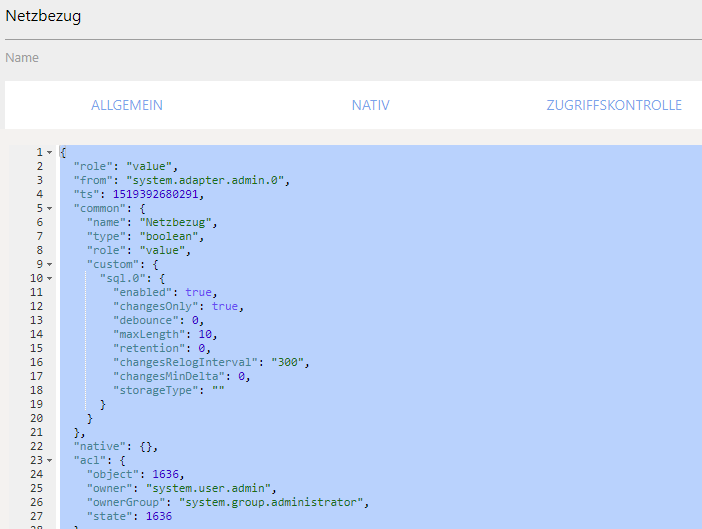Click the "Netzbezug" name value in JSON
This screenshot has height=529, width=702.
point(175,222)
